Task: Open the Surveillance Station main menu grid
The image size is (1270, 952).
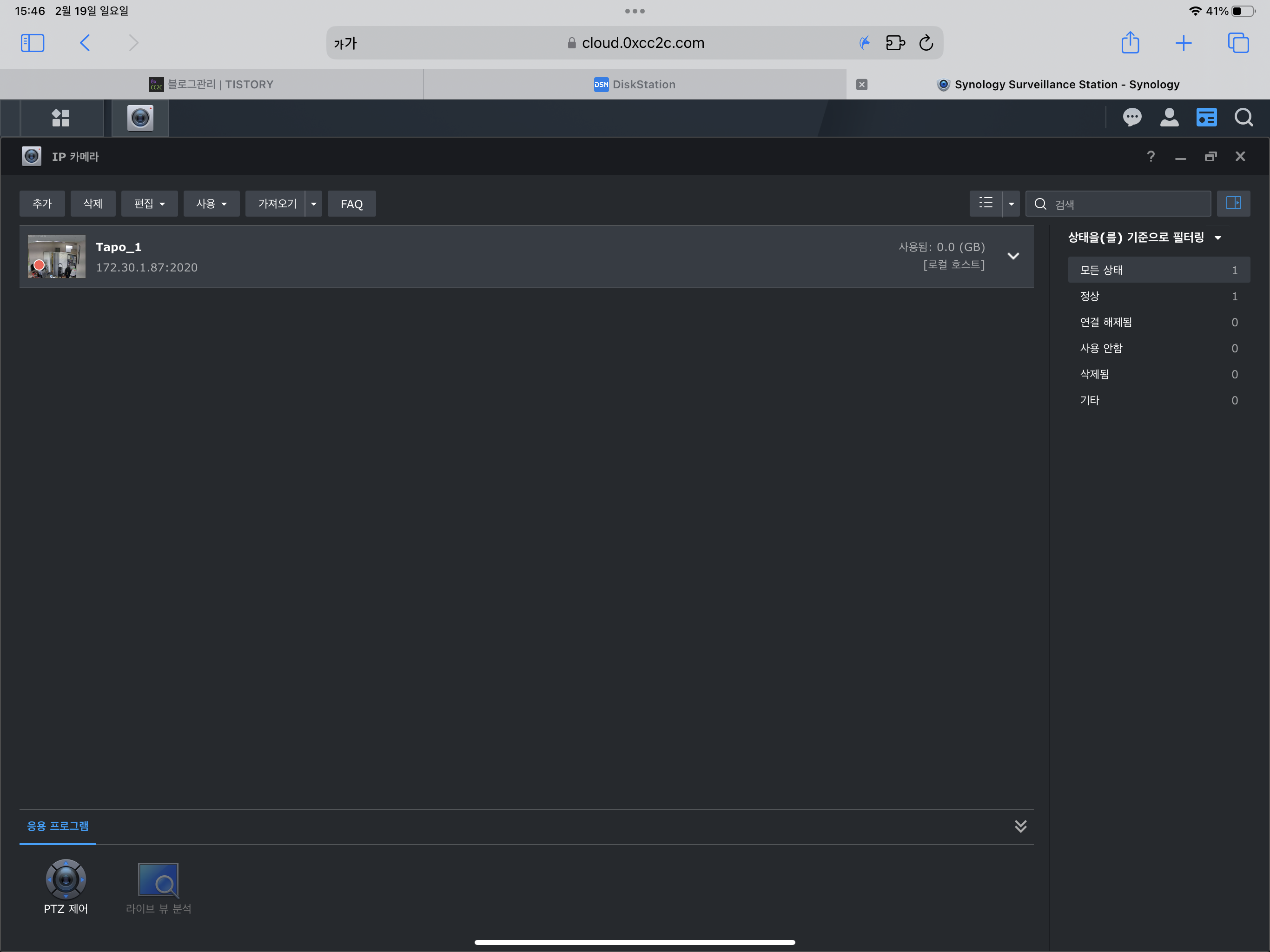Action: [61, 118]
